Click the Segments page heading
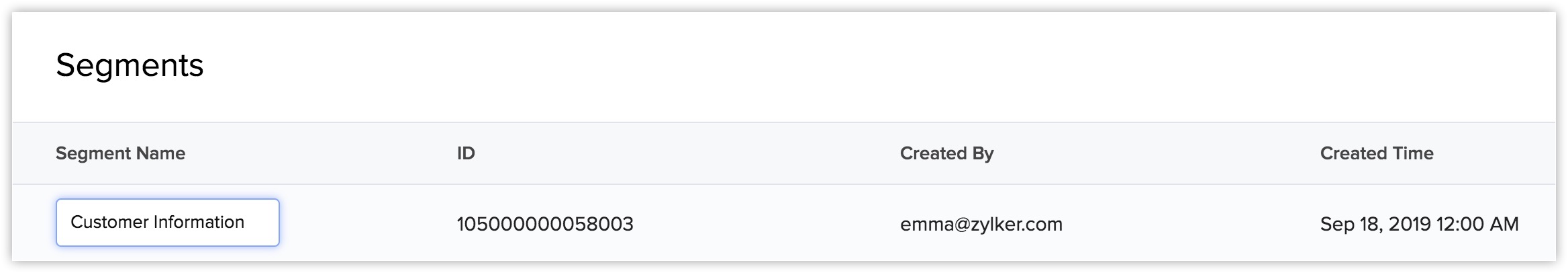 coord(130,66)
